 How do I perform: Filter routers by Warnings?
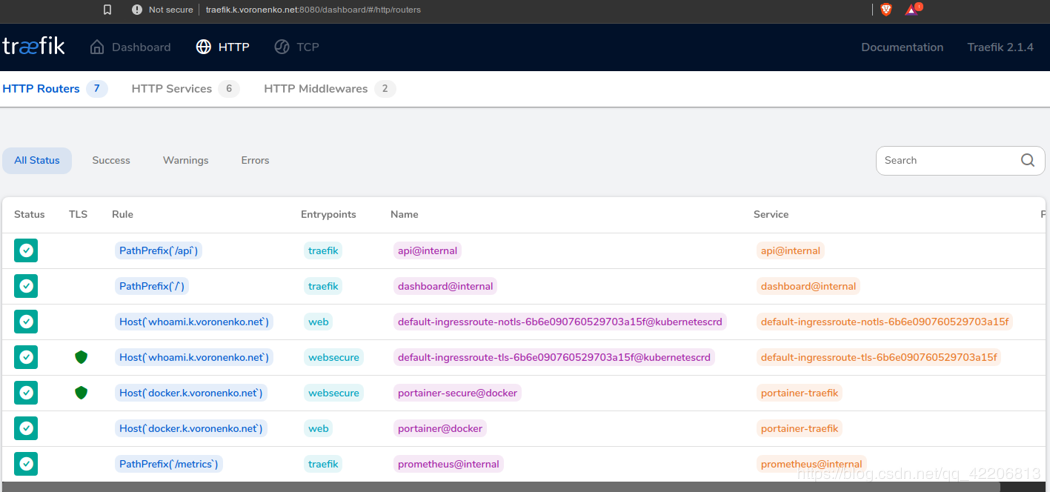tap(185, 160)
